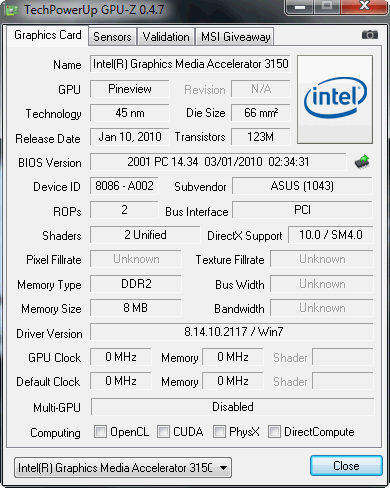
Task: Open the Validation tab
Action: tap(166, 37)
